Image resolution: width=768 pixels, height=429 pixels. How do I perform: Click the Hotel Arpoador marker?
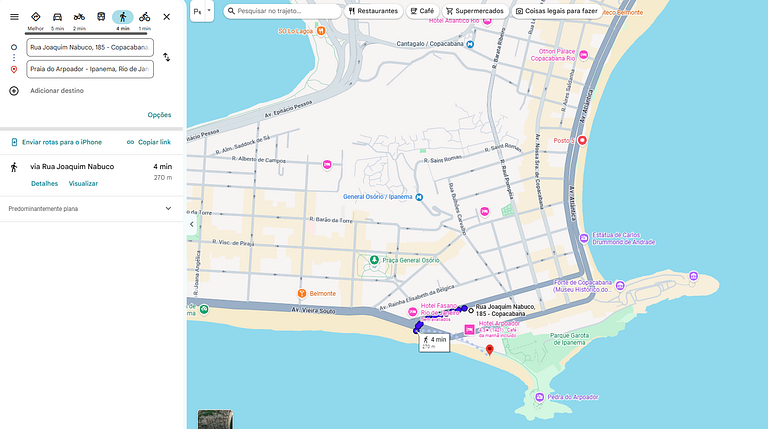click(x=469, y=330)
